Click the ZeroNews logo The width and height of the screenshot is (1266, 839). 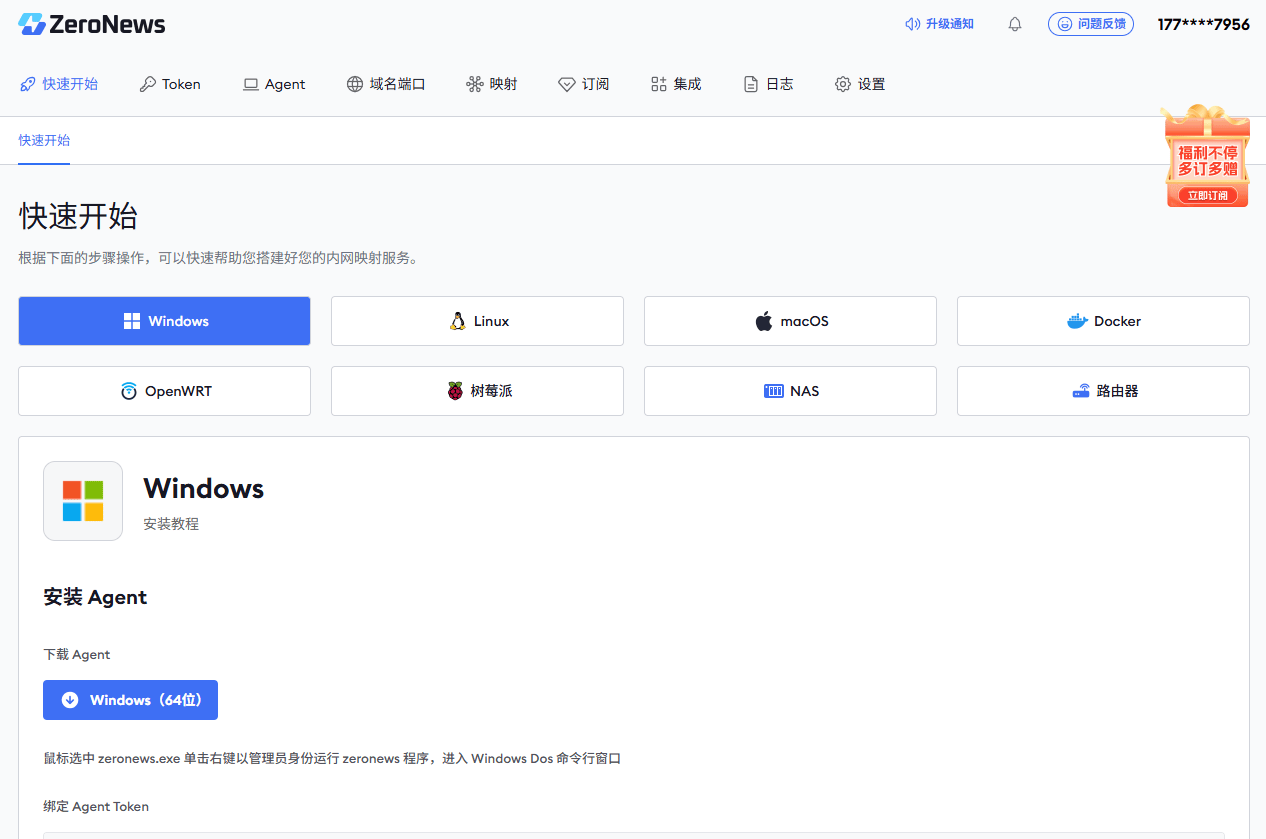point(91,24)
